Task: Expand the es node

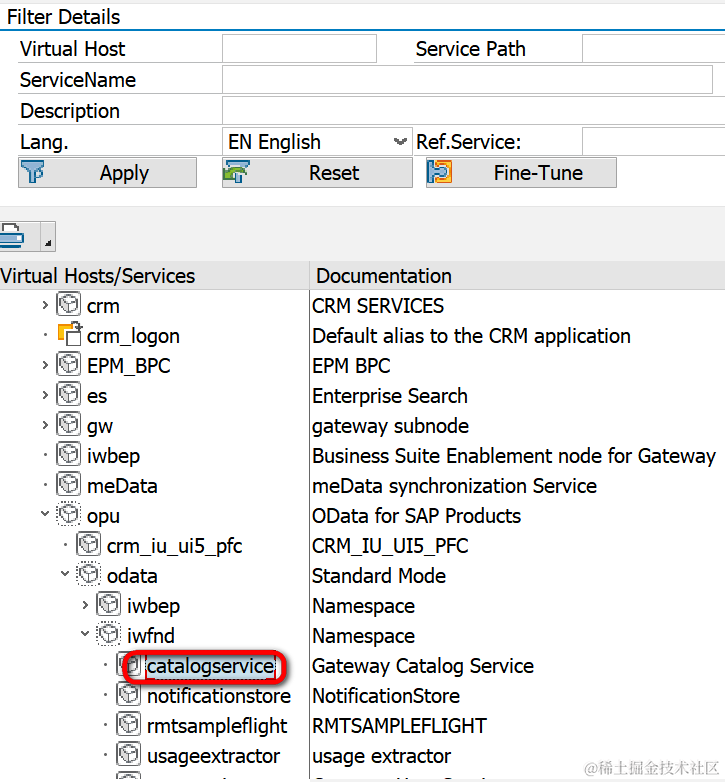Action: click(x=45, y=395)
